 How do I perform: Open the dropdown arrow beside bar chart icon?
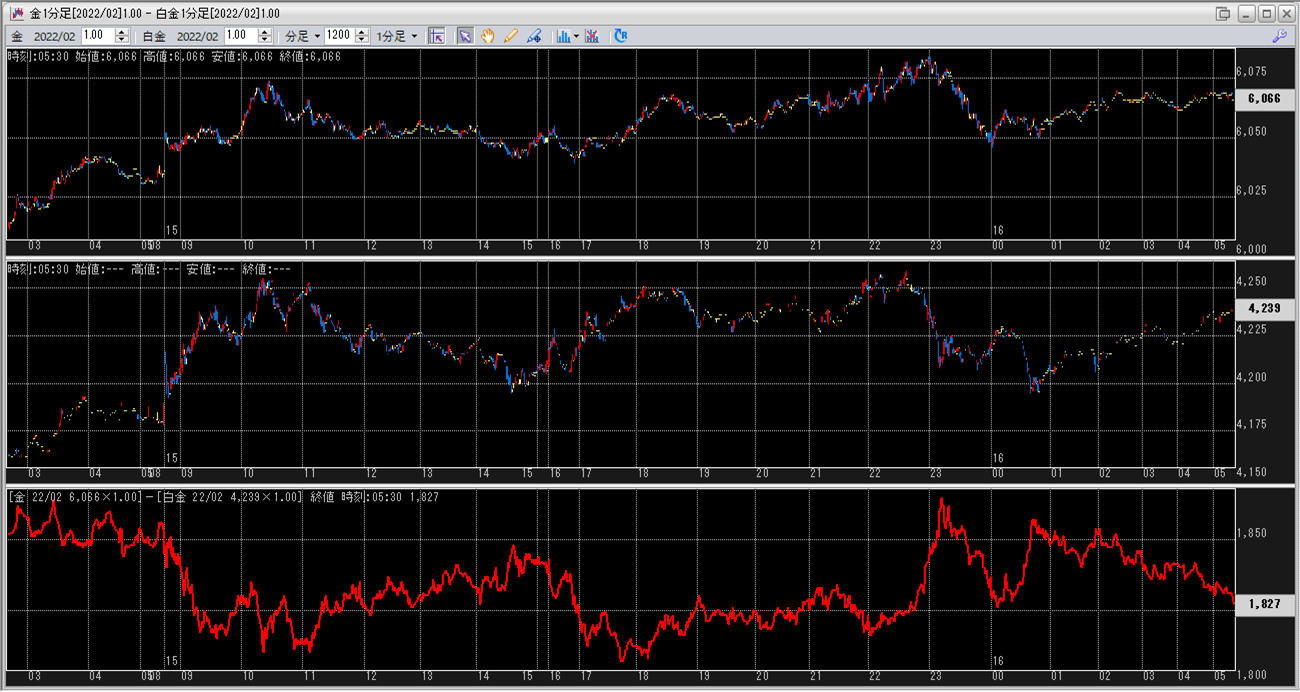click(577, 36)
